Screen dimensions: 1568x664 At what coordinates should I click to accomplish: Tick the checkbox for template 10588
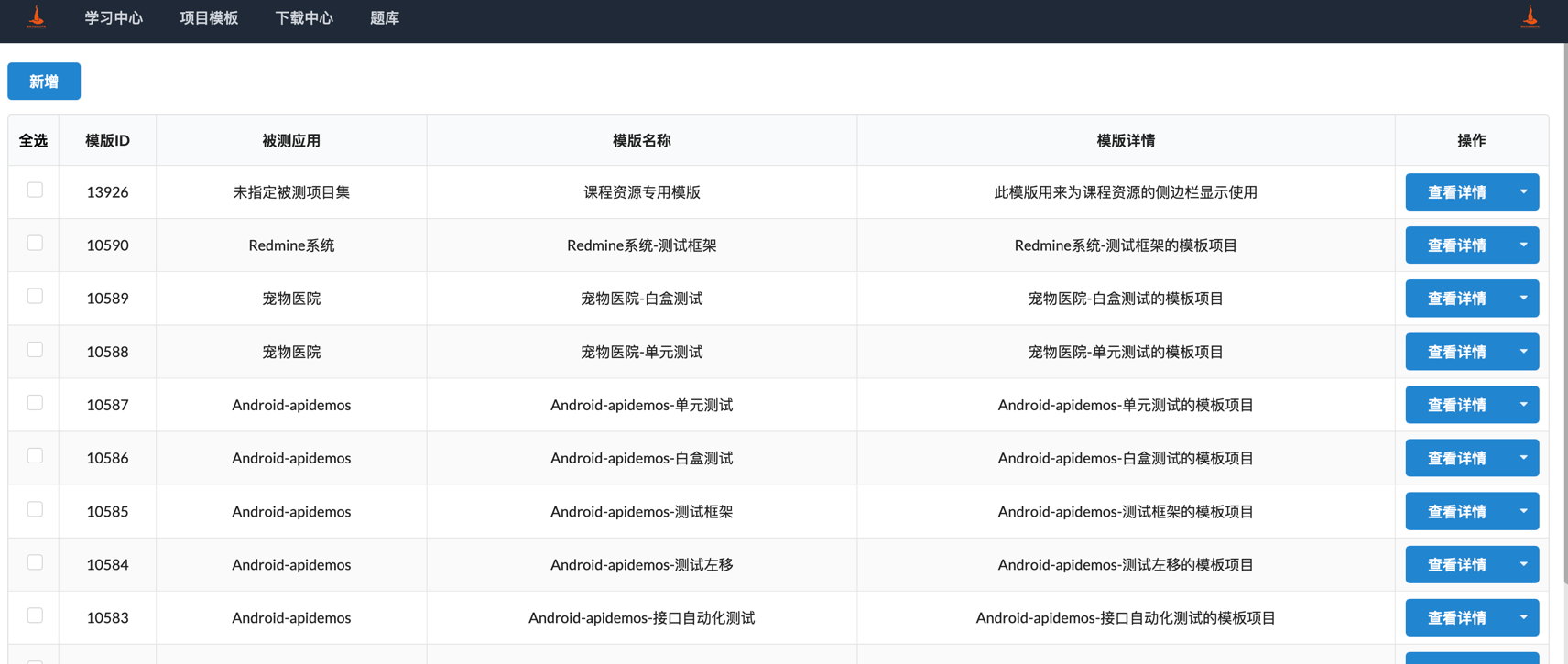pos(35,349)
